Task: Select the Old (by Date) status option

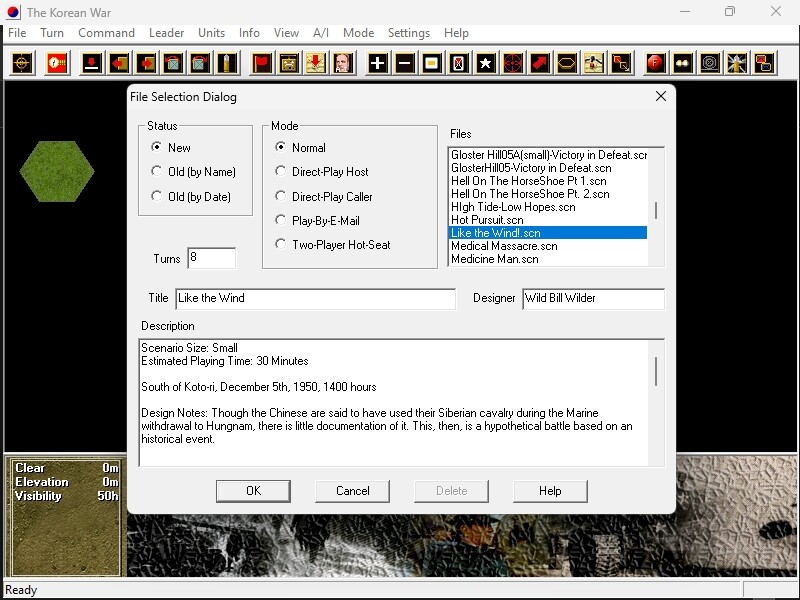Action: click(x=156, y=197)
